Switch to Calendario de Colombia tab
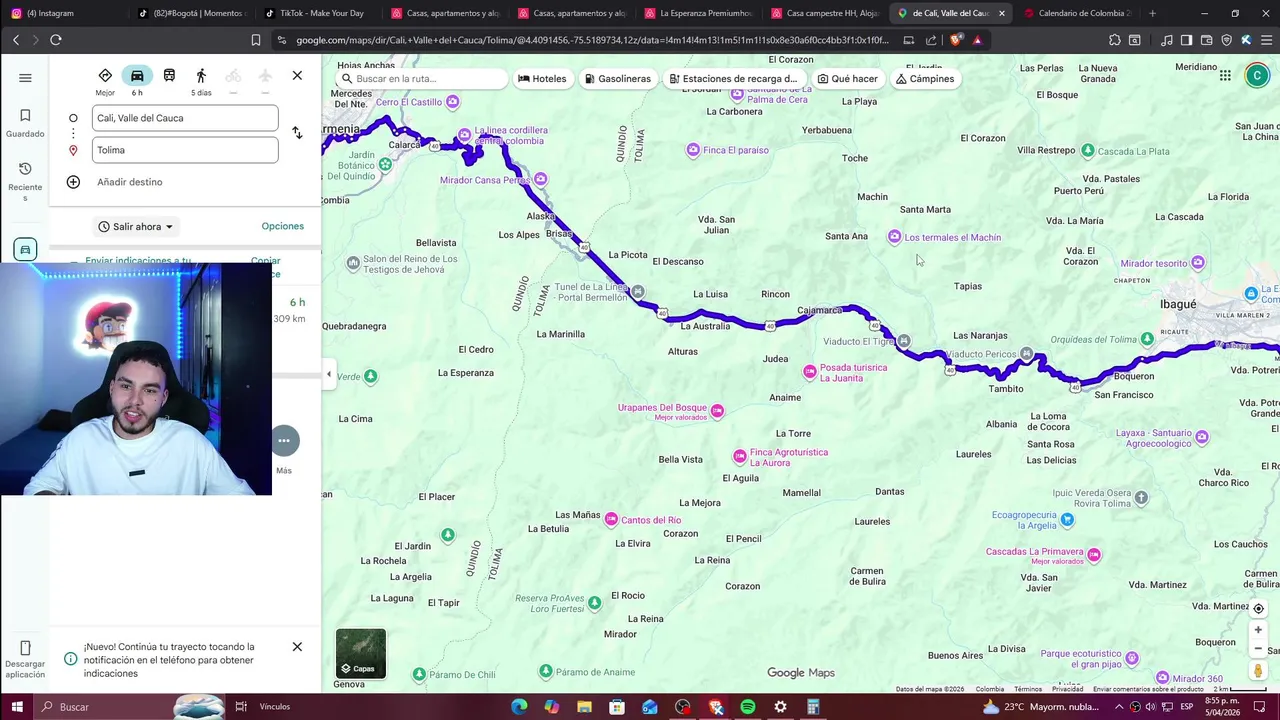Image resolution: width=1280 pixels, height=720 pixels. [1078, 13]
